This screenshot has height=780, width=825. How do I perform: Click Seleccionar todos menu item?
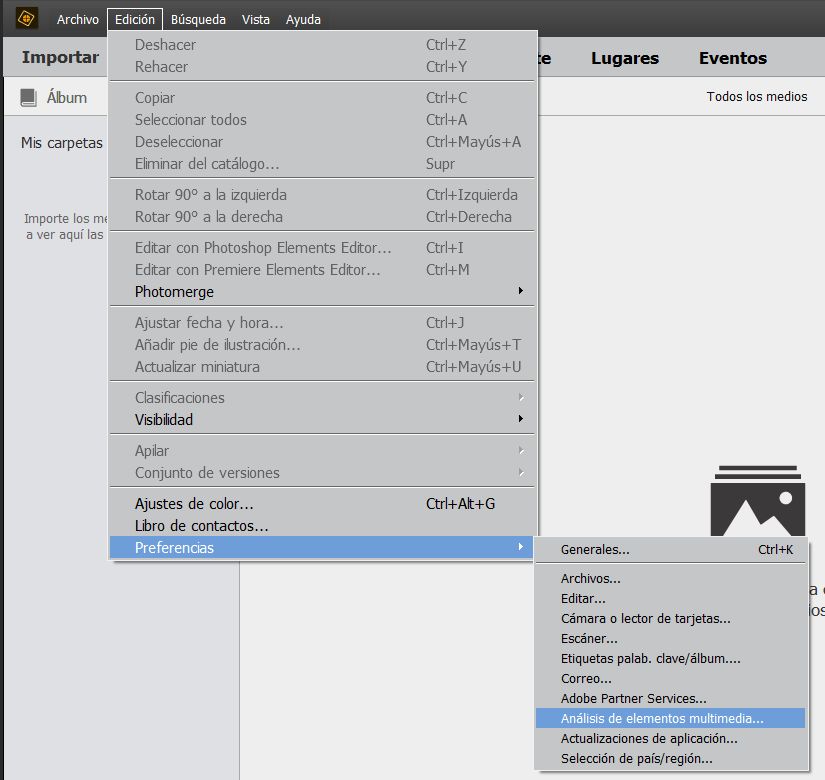coord(322,120)
